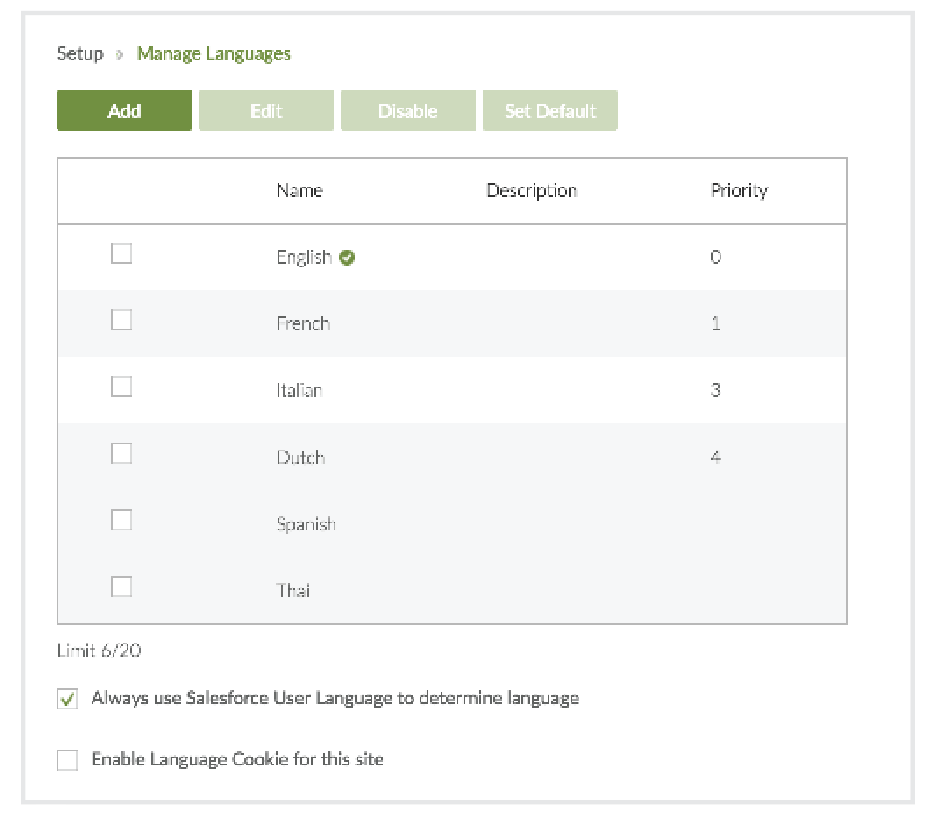Open the Setup breadcrumb link

pyautogui.click(x=80, y=54)
